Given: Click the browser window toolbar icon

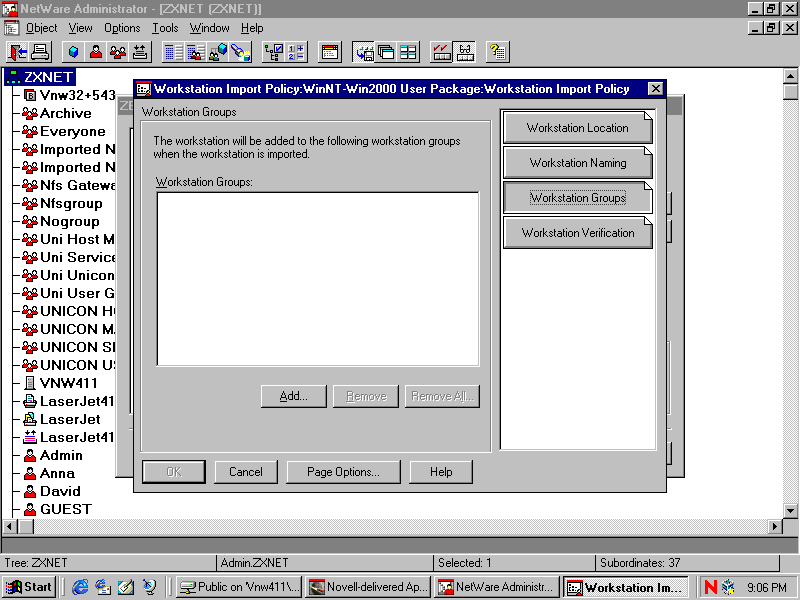Looking at the screenshot, I should pyautogui.click(x=330, y=52).
